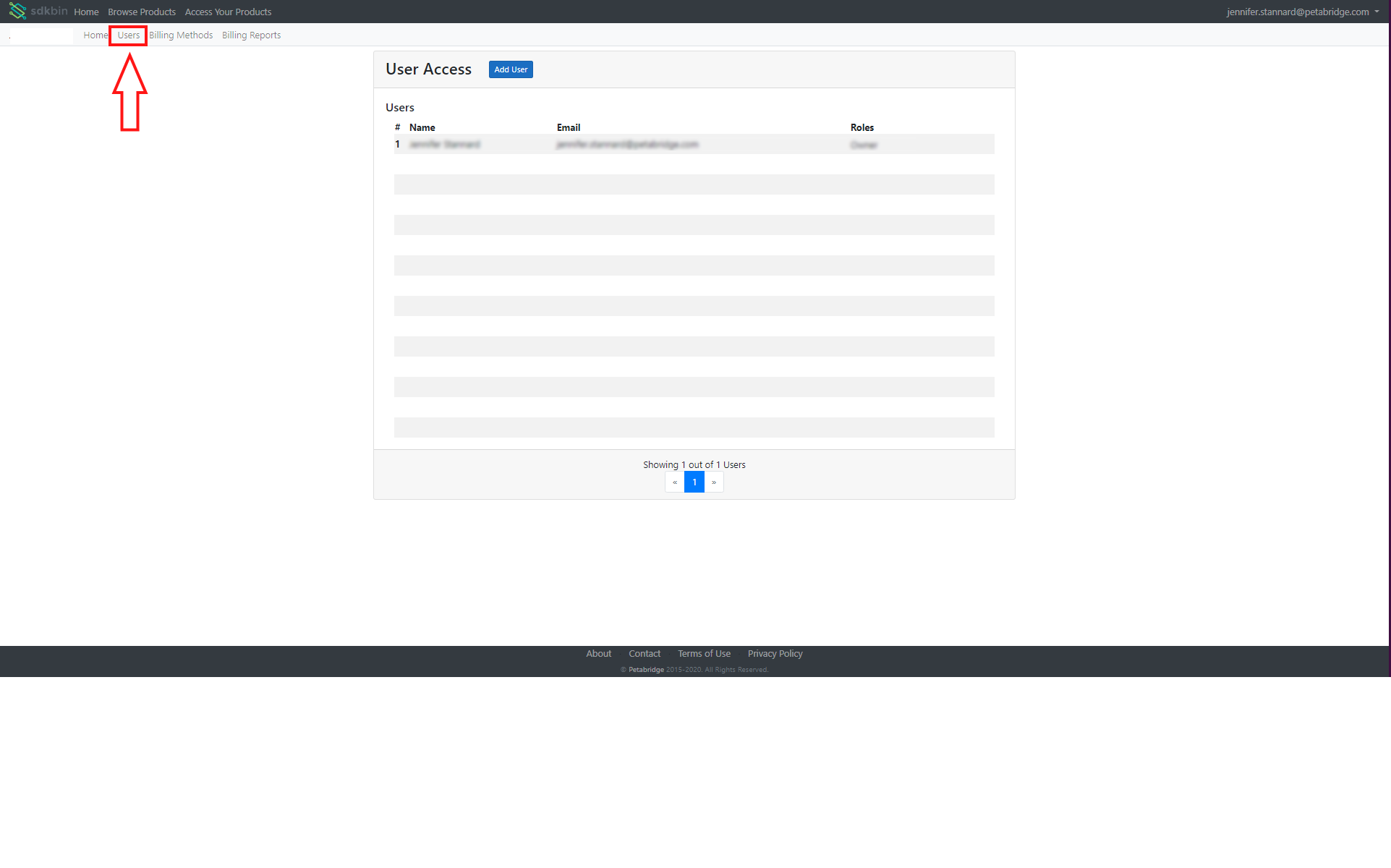Click the previous page arrow in pagination
Image resolution: width=1391 pixels, height=868 pixels.
pos(674,482)
